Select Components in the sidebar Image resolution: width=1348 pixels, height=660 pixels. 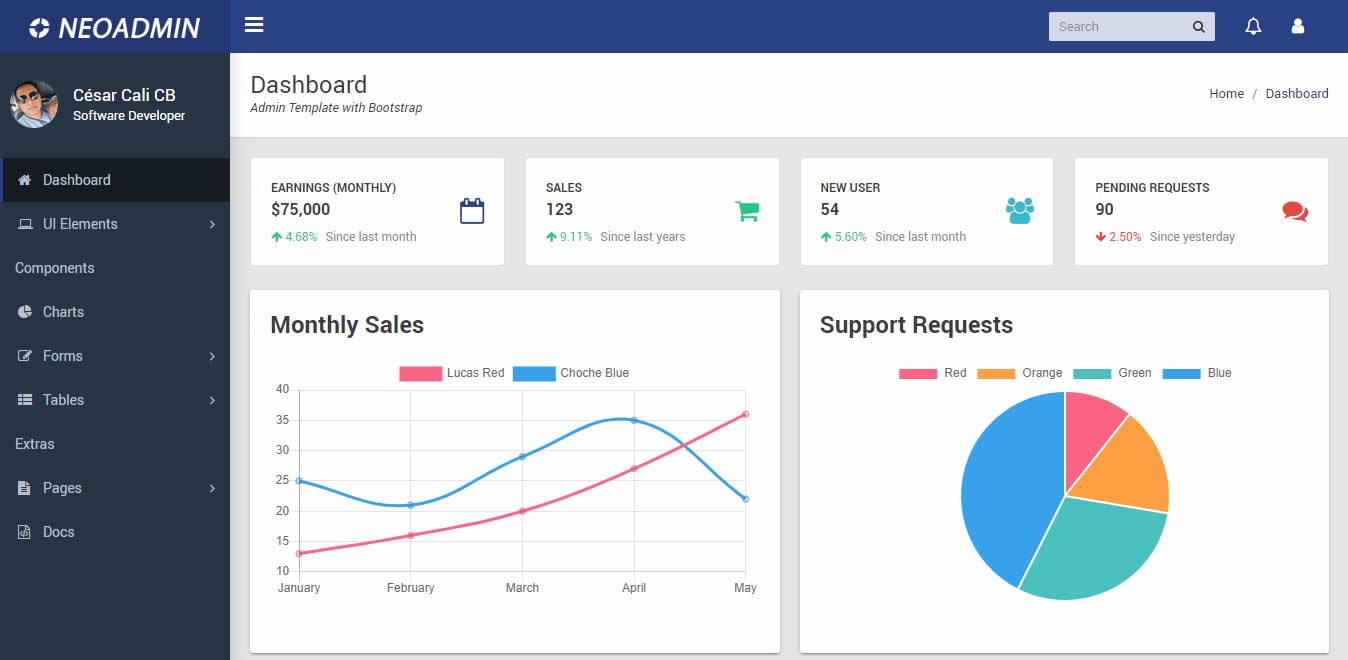point(55,267)
